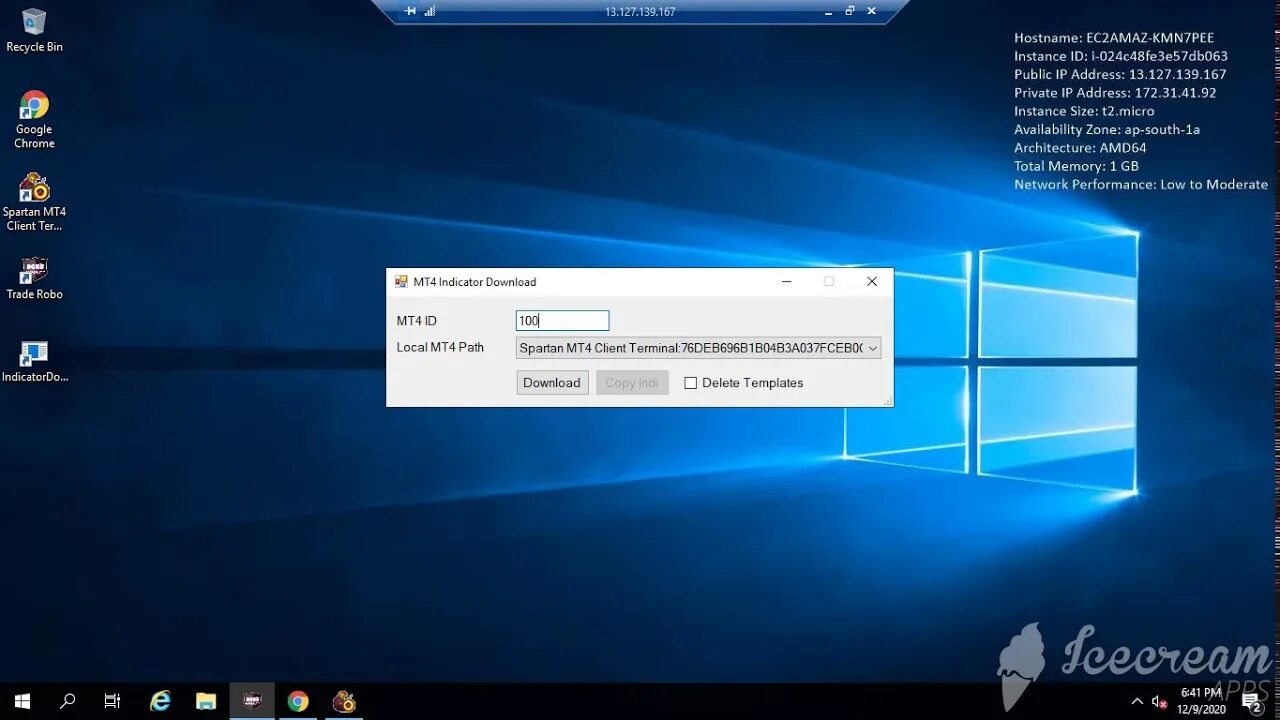The height and width of the screenshot is (720, 1280).
Task: Open the Windows Start menu
Action: [22, 701]
